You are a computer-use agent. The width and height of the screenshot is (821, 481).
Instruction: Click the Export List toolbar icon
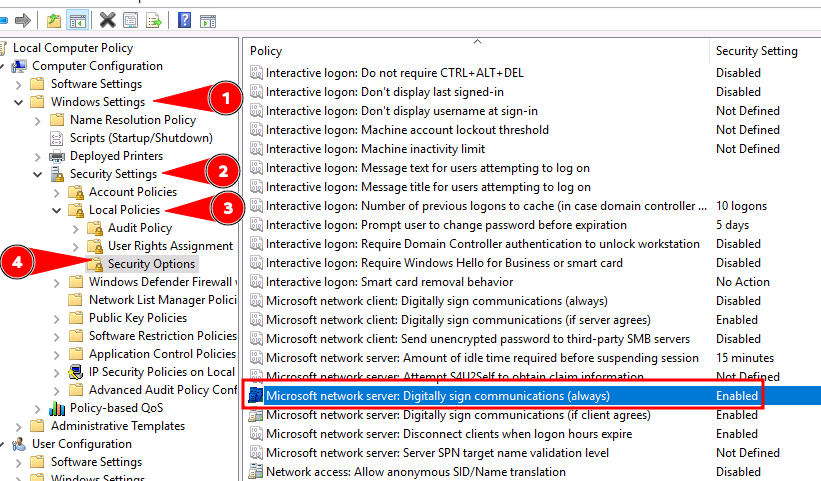coord(154,21)
